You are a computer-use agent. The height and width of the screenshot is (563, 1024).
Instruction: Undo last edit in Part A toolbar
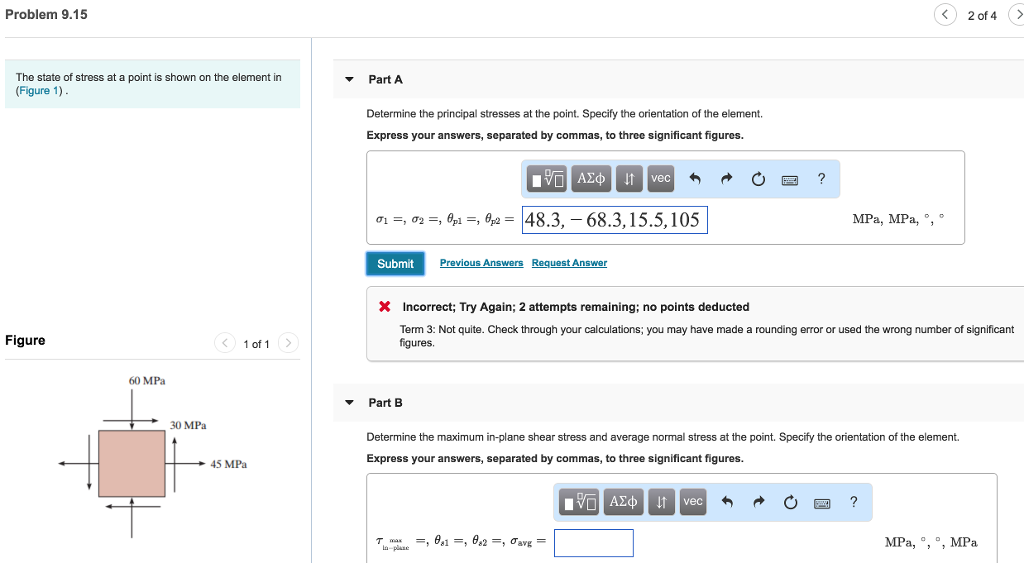coord(695,178)
